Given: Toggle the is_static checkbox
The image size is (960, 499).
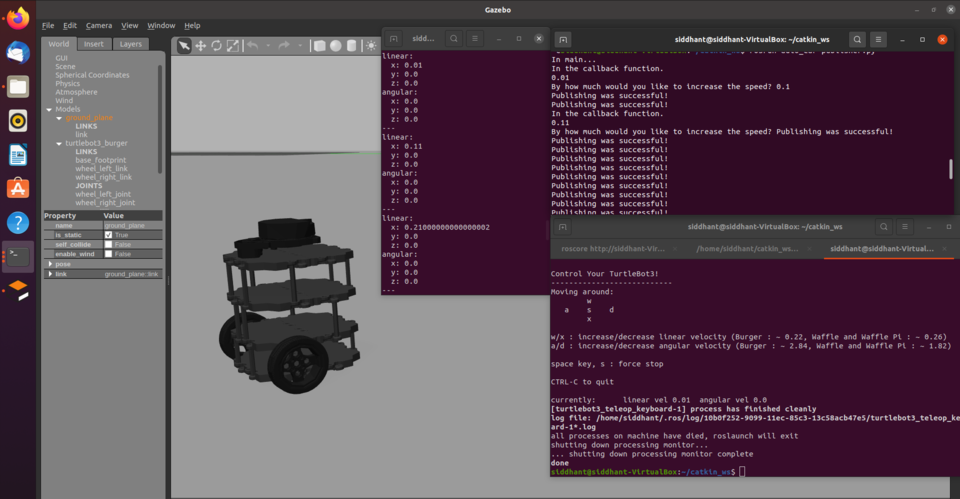Looking at the screenshot, I should 108,235.
